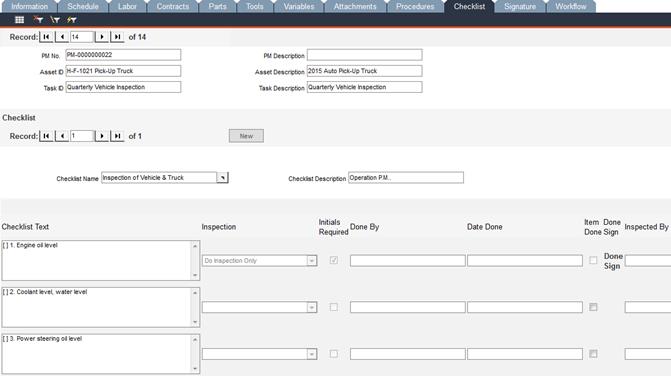Switch to the Procedures tab

(x=415, y=6)
